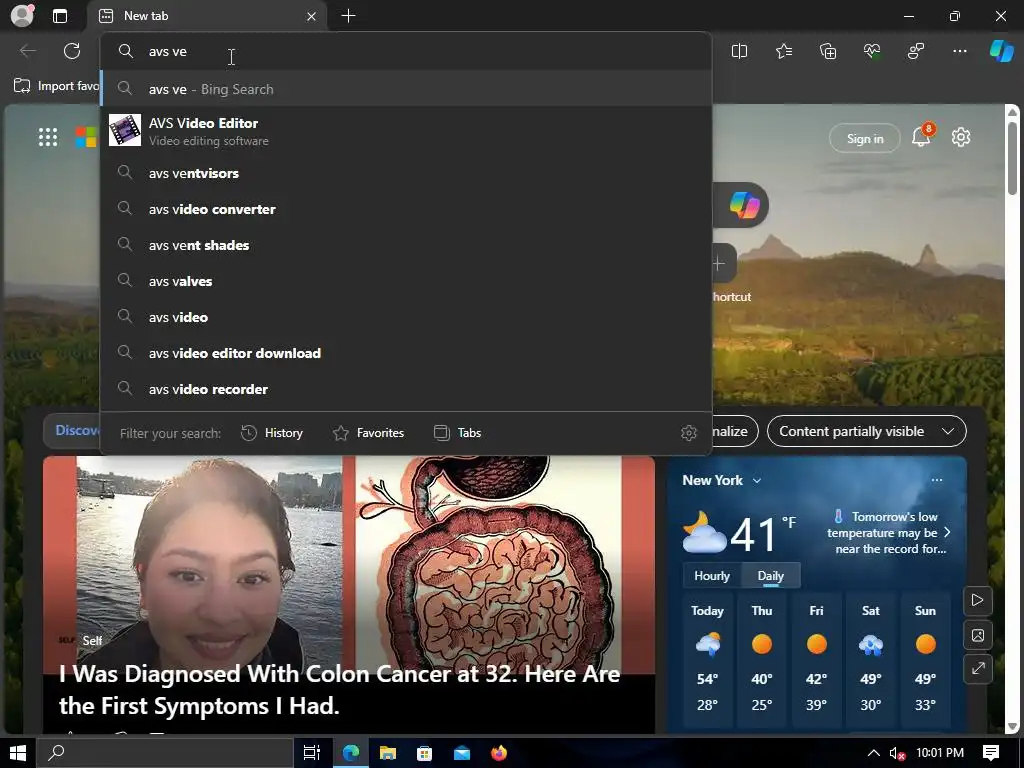Expand Content partially visible dropdown
1024x768 pixels.
867,431
